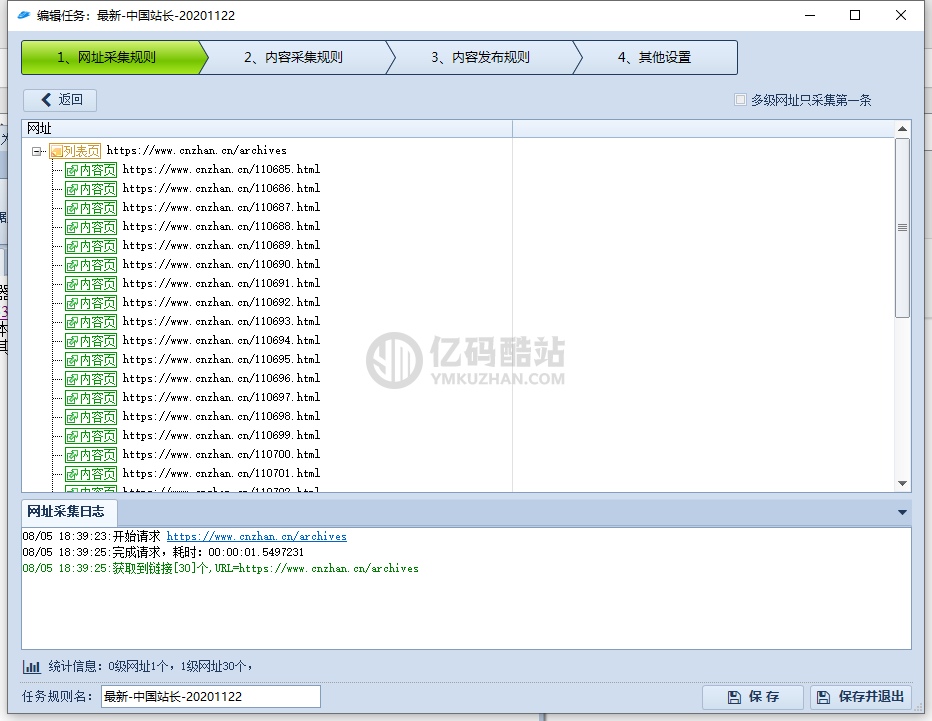The height and width of the screenshot is (721, 932).
Task: Enable 多级网址只采集第一条 checkbox
Action: point(740,100)
